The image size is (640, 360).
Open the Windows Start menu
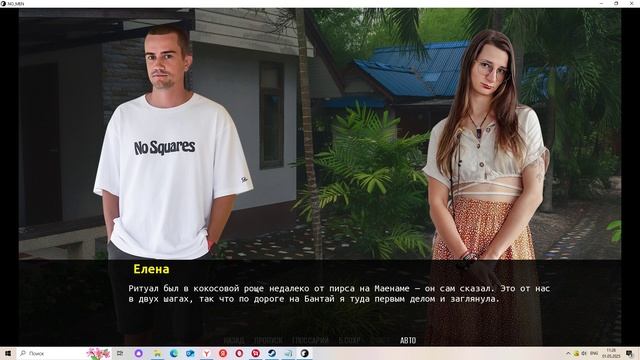[7, 353]
